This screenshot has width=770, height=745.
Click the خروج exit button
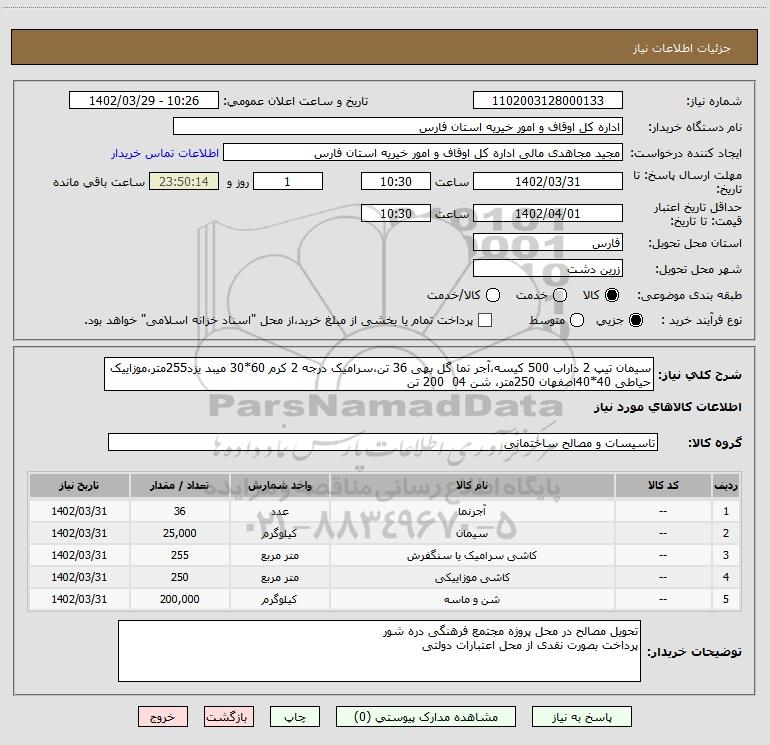(x=163, y=717)
